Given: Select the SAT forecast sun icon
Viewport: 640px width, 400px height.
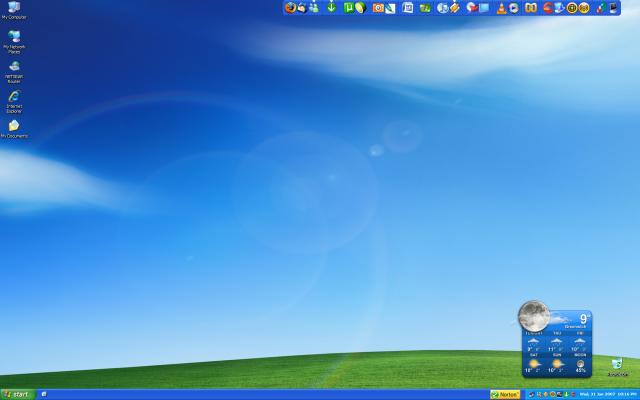Looking at the screenshot, I should click(x=534, y=364).
